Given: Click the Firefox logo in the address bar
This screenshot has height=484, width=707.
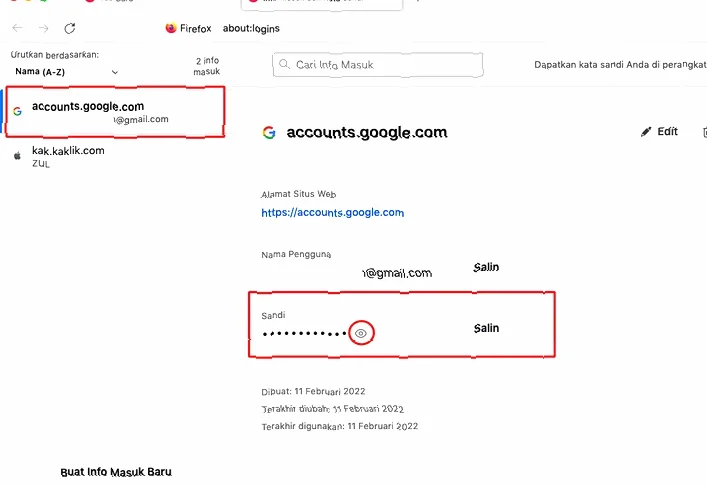Looking at the screenshot, I should pyautogui.click(x=171, y=28).
